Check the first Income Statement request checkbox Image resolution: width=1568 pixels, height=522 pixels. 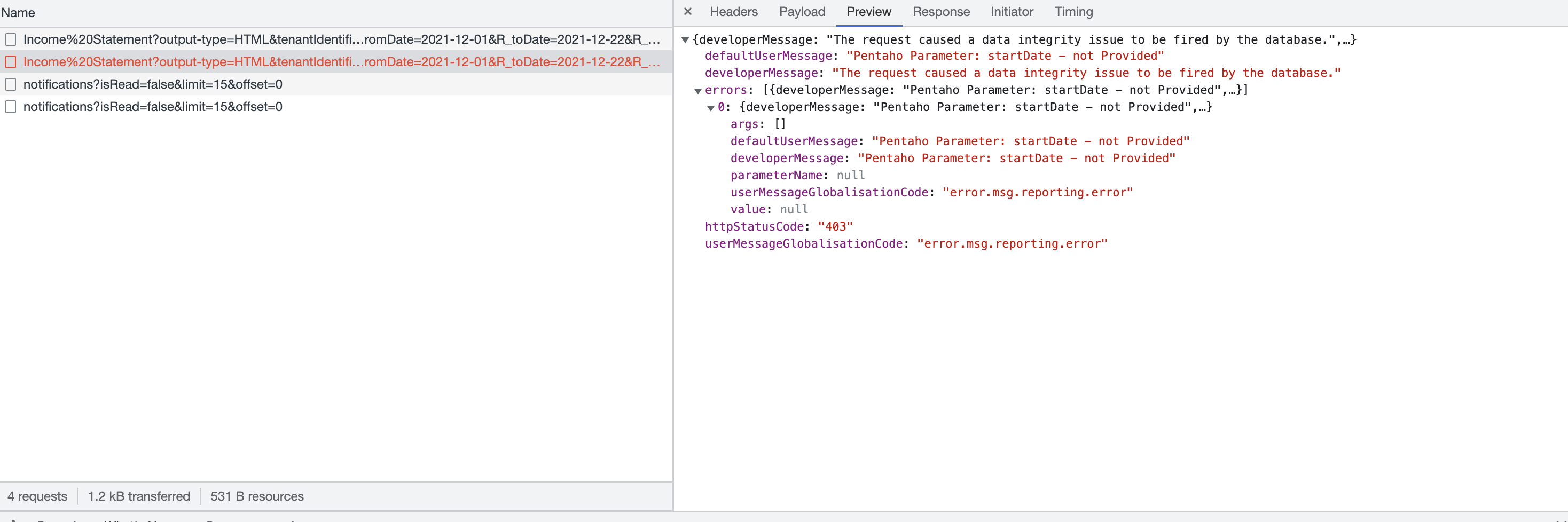(x=10, y=39)
